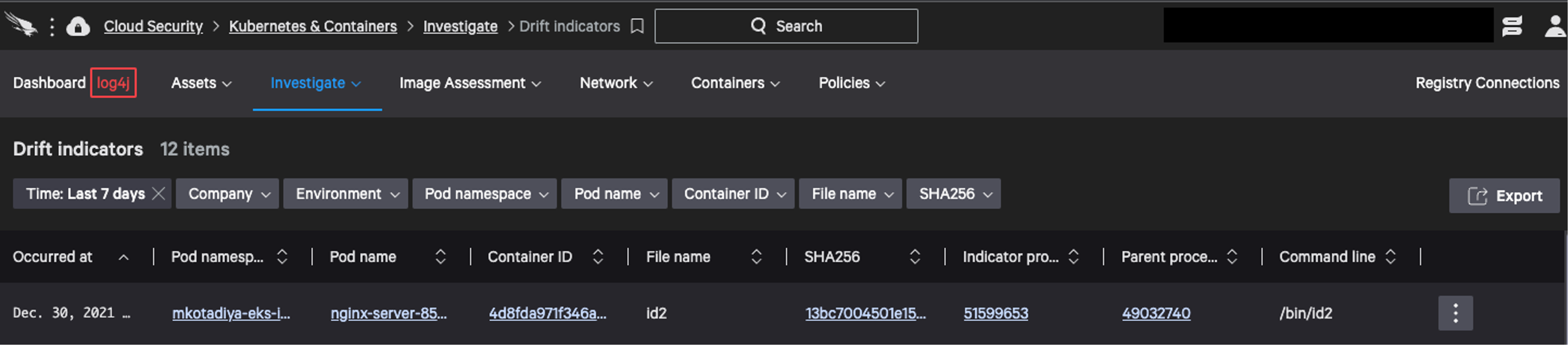The width and height of the screenshot is (1568, 345).
Task: Click the Cloud Security breadcrumb link
Action: coord(153,26)
